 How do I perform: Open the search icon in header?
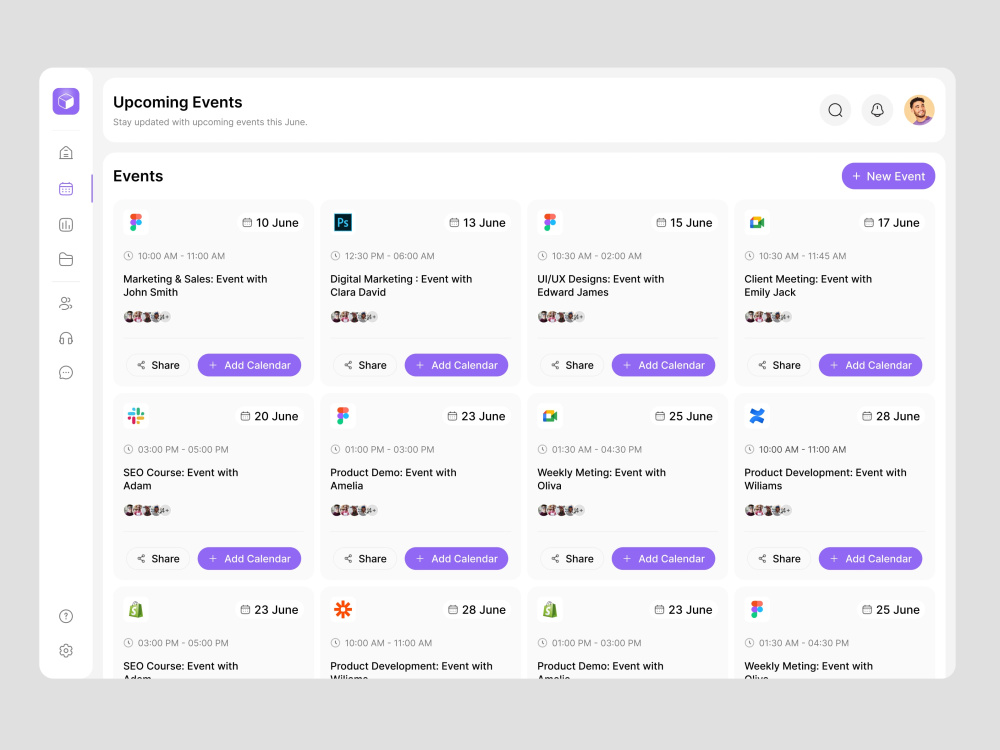tap(835, 110)
